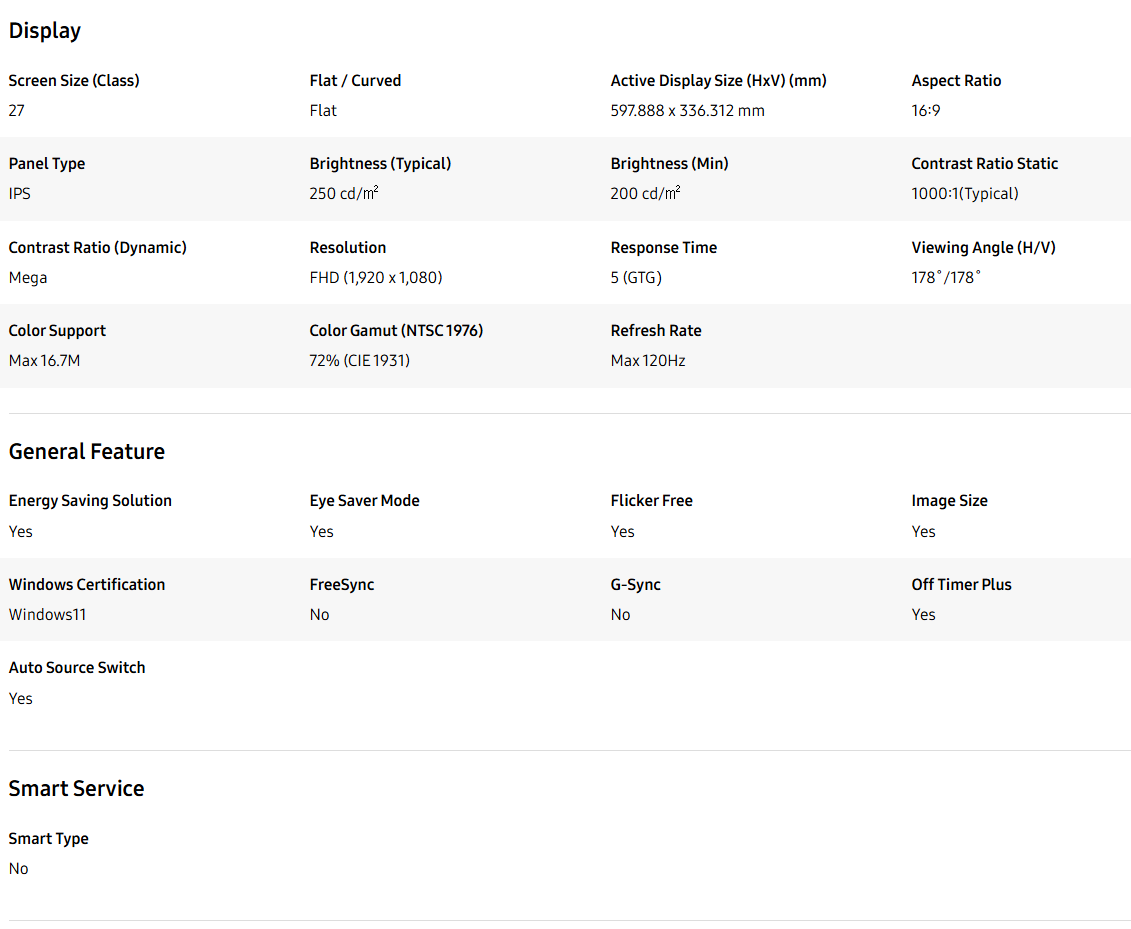Screen dimensions: 1131x929
Task: Click the Auto Source Switch label
Action: pyautogui.click(x=77, y=668)
